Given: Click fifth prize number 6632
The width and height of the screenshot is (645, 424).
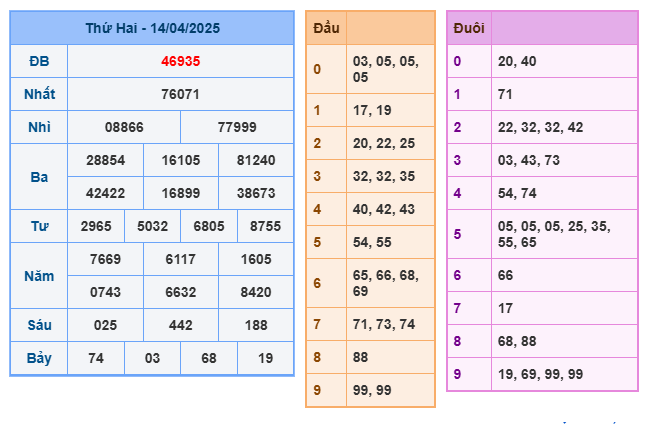Looking at the screenshot, I should pos(181,292).
